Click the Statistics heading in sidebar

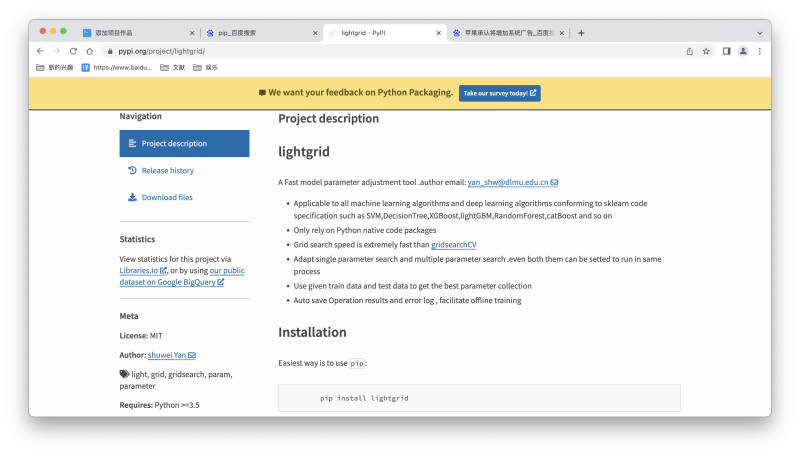click(137, 239)
